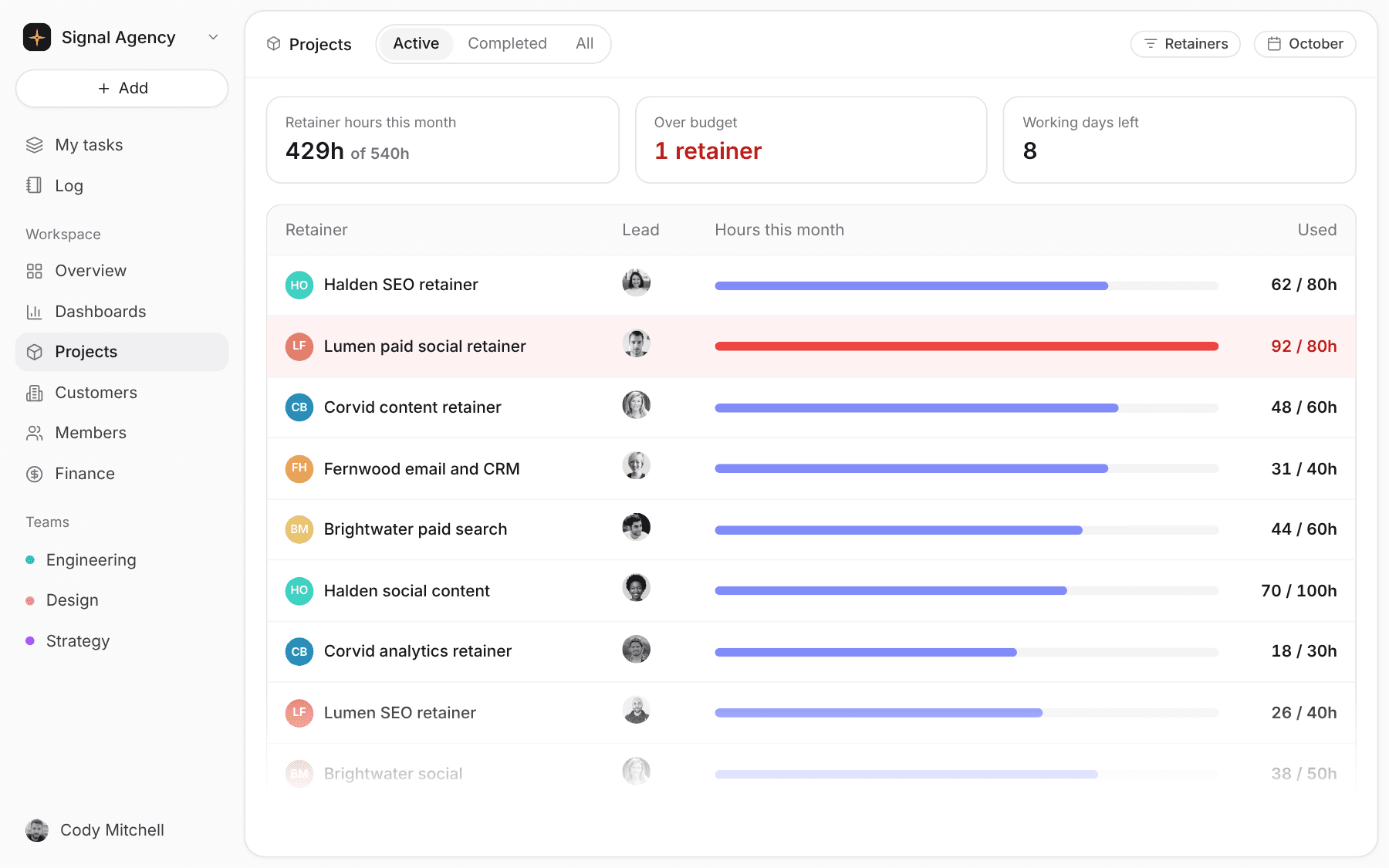This screenshot has width=1389, height=868.
Task: Click the Hours this month column header
Action: pyautogui.click(x=779, y=230)
